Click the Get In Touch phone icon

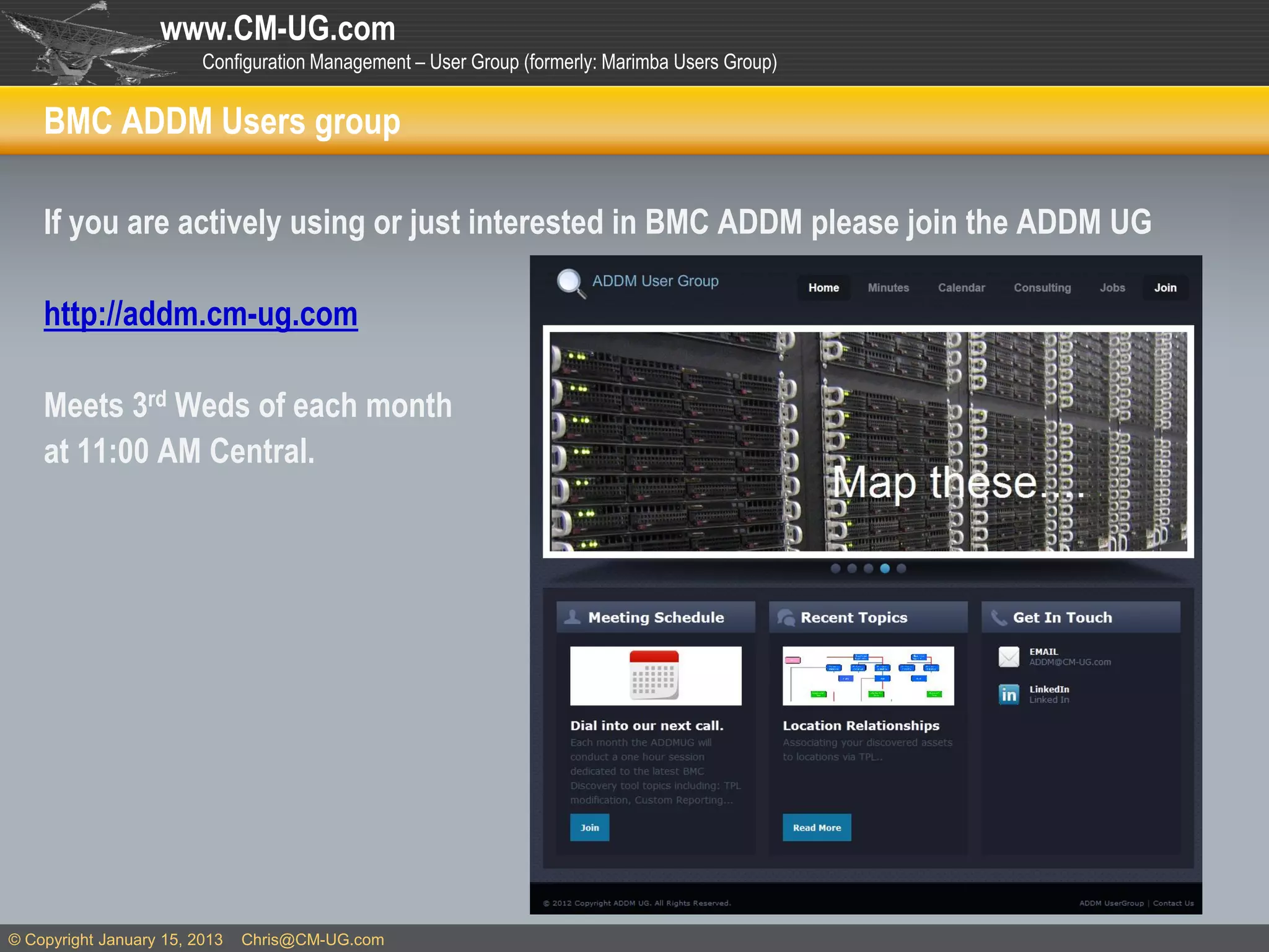(998, 618)
